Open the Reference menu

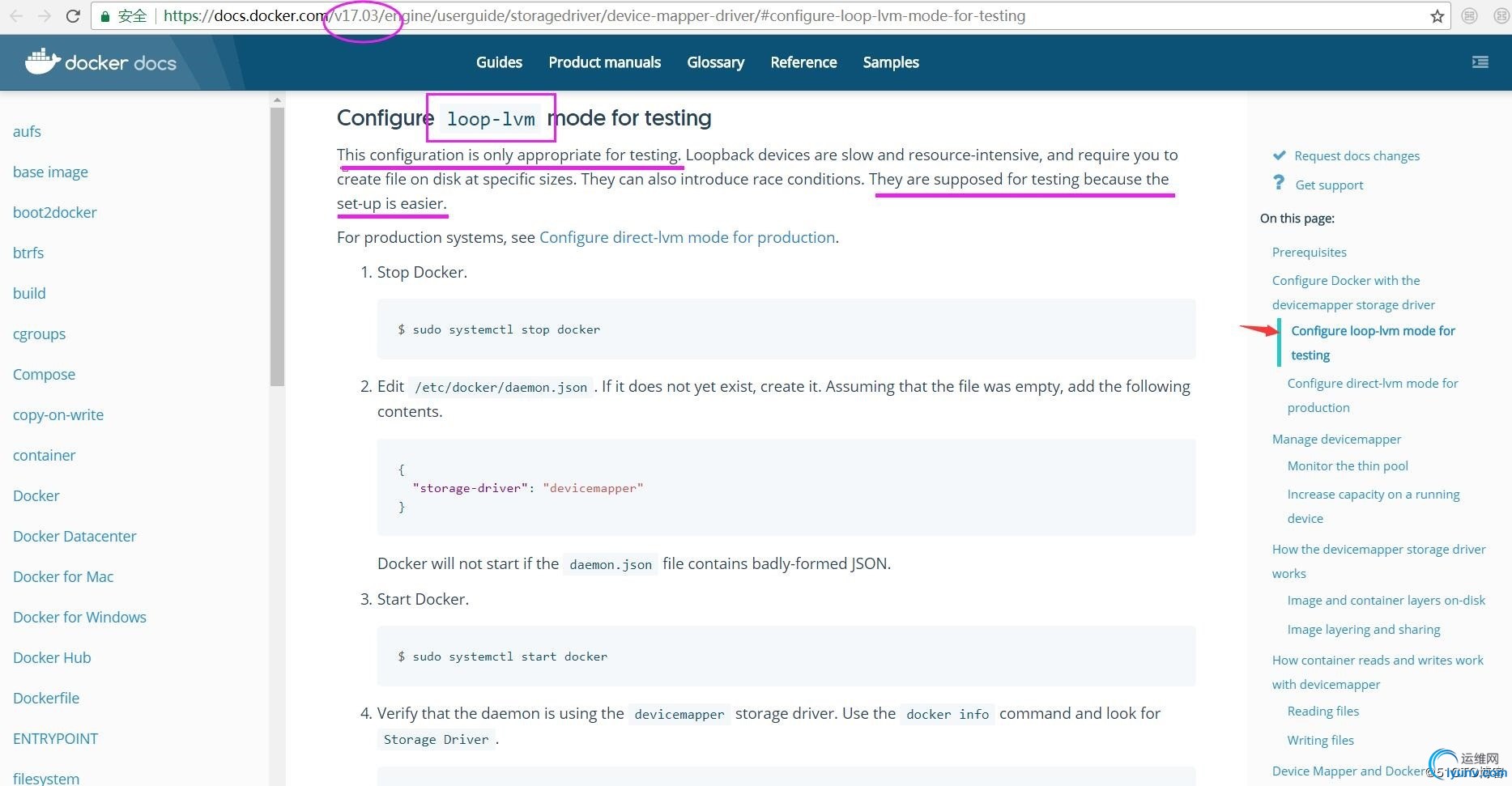coord(803,62)
